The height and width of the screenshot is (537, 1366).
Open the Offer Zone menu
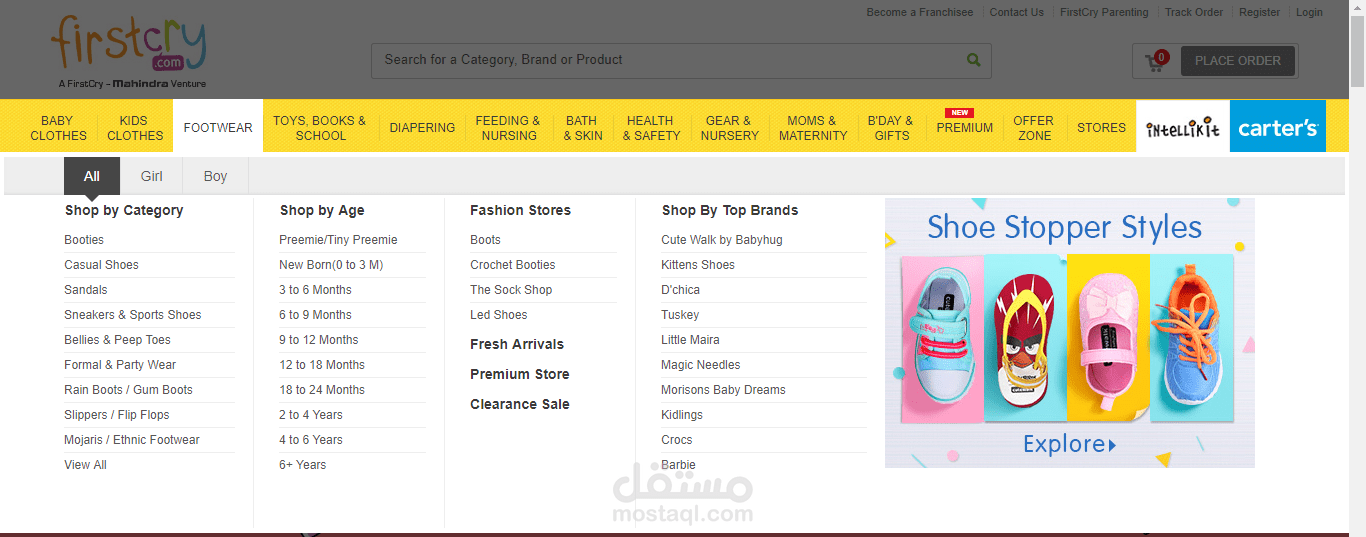pyautogui.click(x=1034, y=128)
